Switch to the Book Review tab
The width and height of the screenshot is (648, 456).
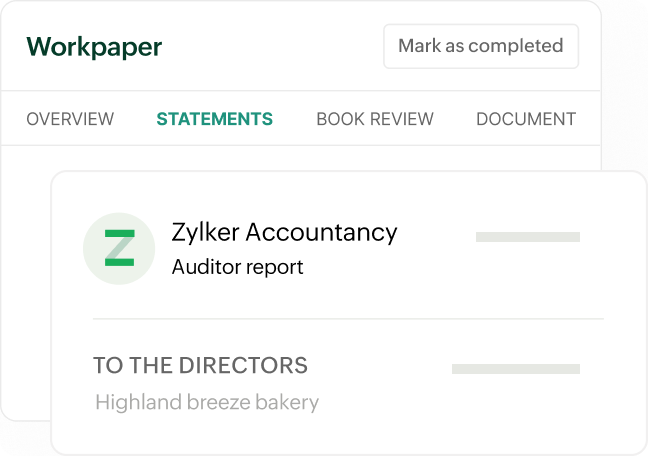pyautogui.click(x=375, y=119)
